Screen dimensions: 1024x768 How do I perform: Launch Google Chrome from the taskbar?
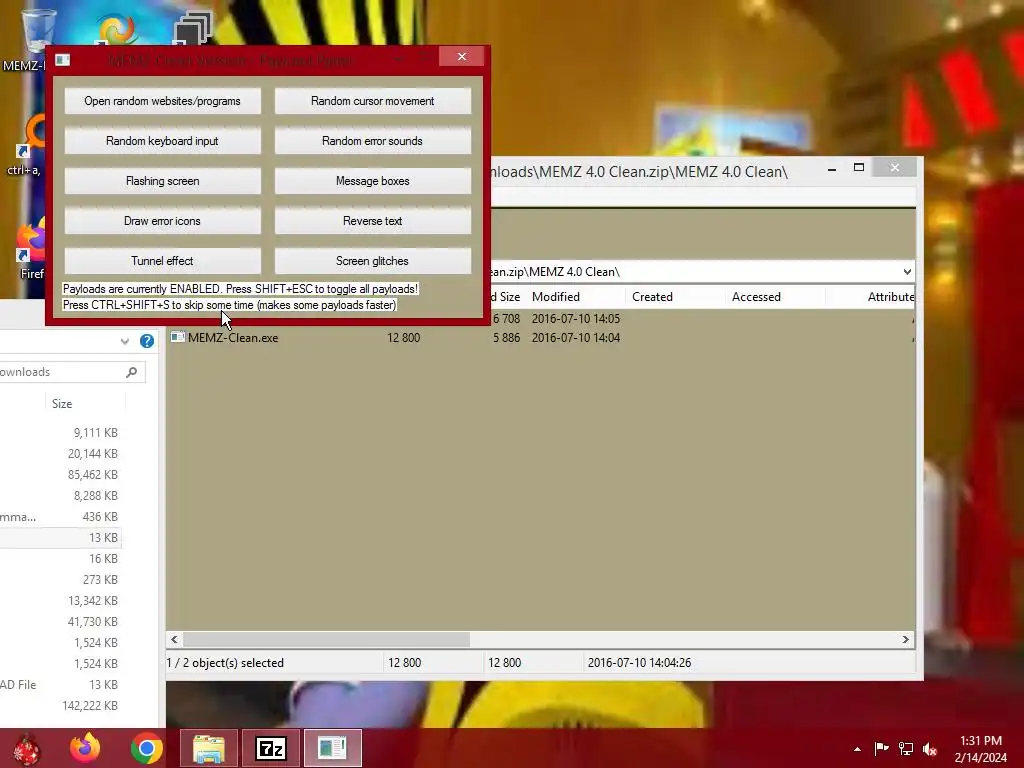point(147,749)
